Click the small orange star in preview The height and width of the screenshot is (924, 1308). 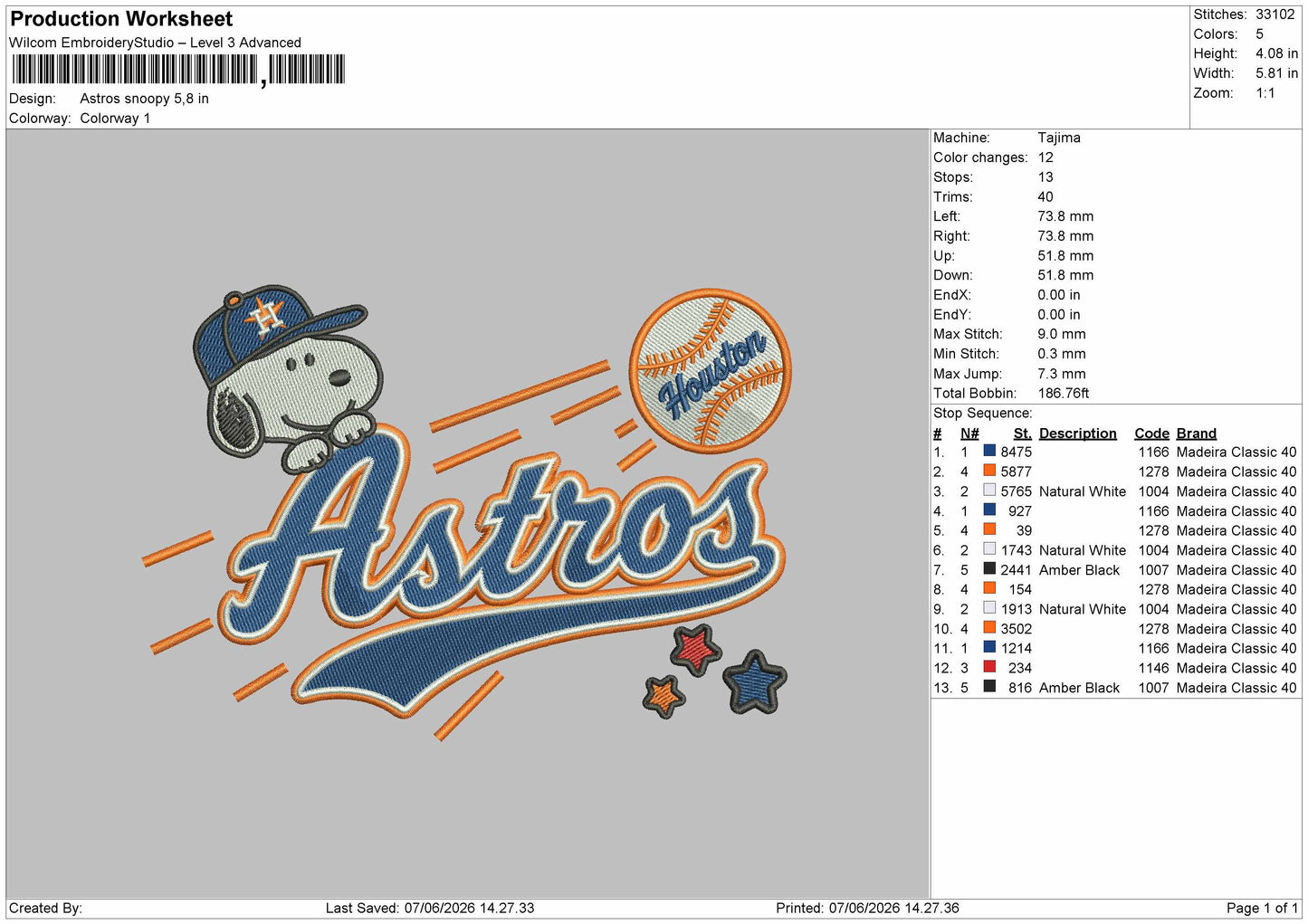pyautogui.click(x=664, y=696)
